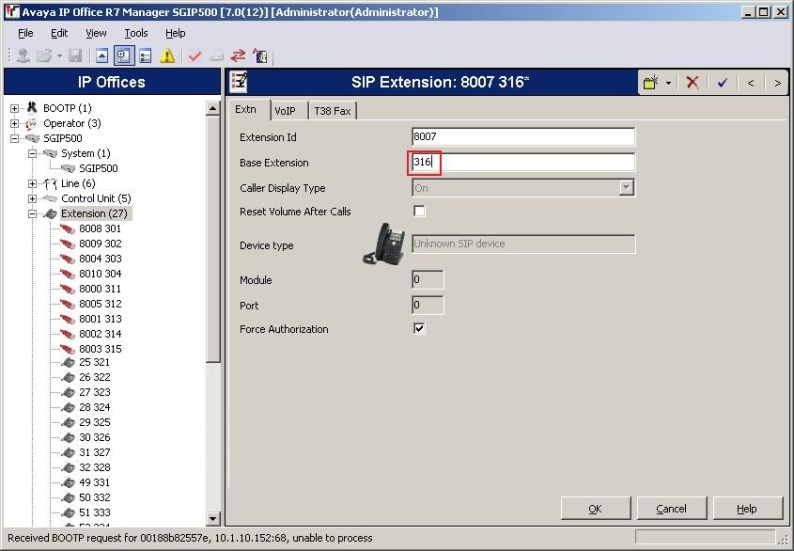This screenshot has width=794, height=551.
Task: Click the yellow warning triangle toolbar icon
Action: [x=167, y=56]
